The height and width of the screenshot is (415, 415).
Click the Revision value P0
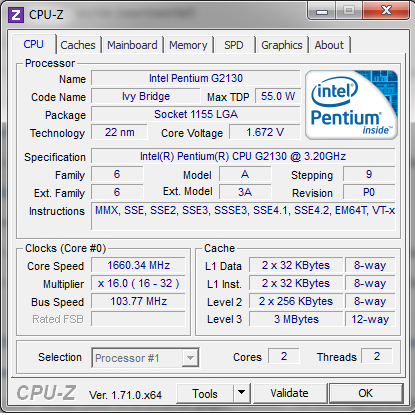click(x=369, y=192)
